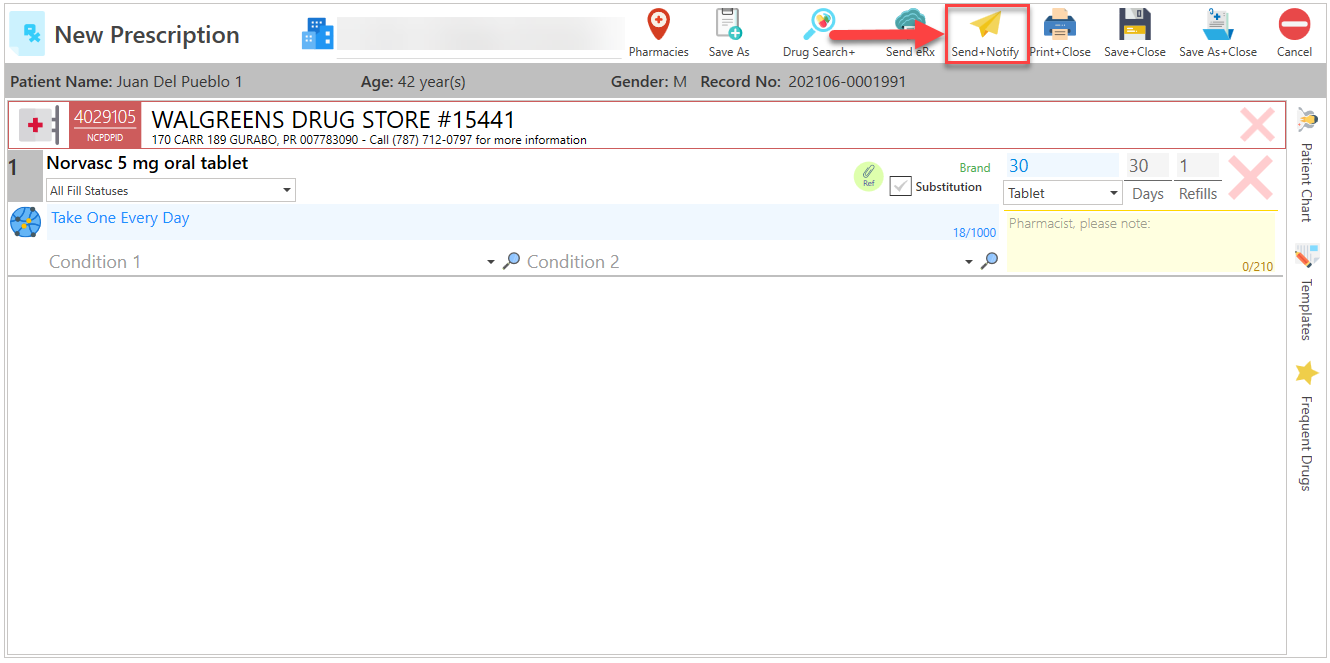Click the pharmacy red cross icon
Viewport: 1330px width, 663px height.
(37, 125)
